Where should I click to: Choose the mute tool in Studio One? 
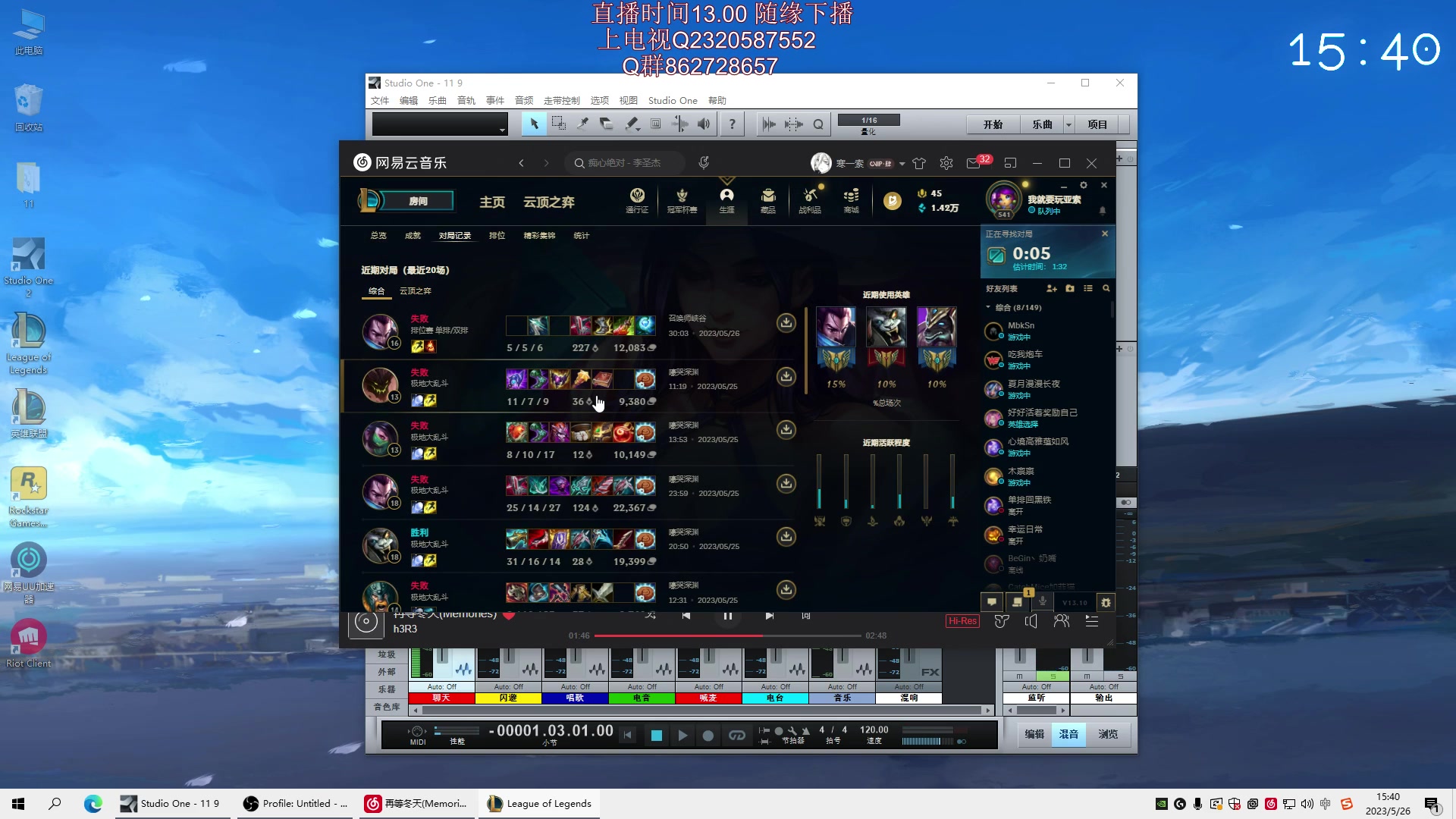(x=656, y=124)
